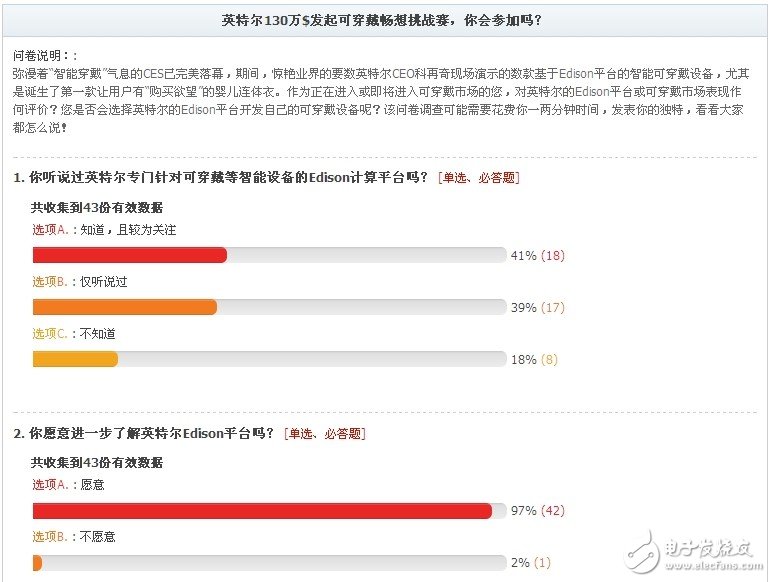Click the 单选、必答题 tag on question 2

(324, 434)
